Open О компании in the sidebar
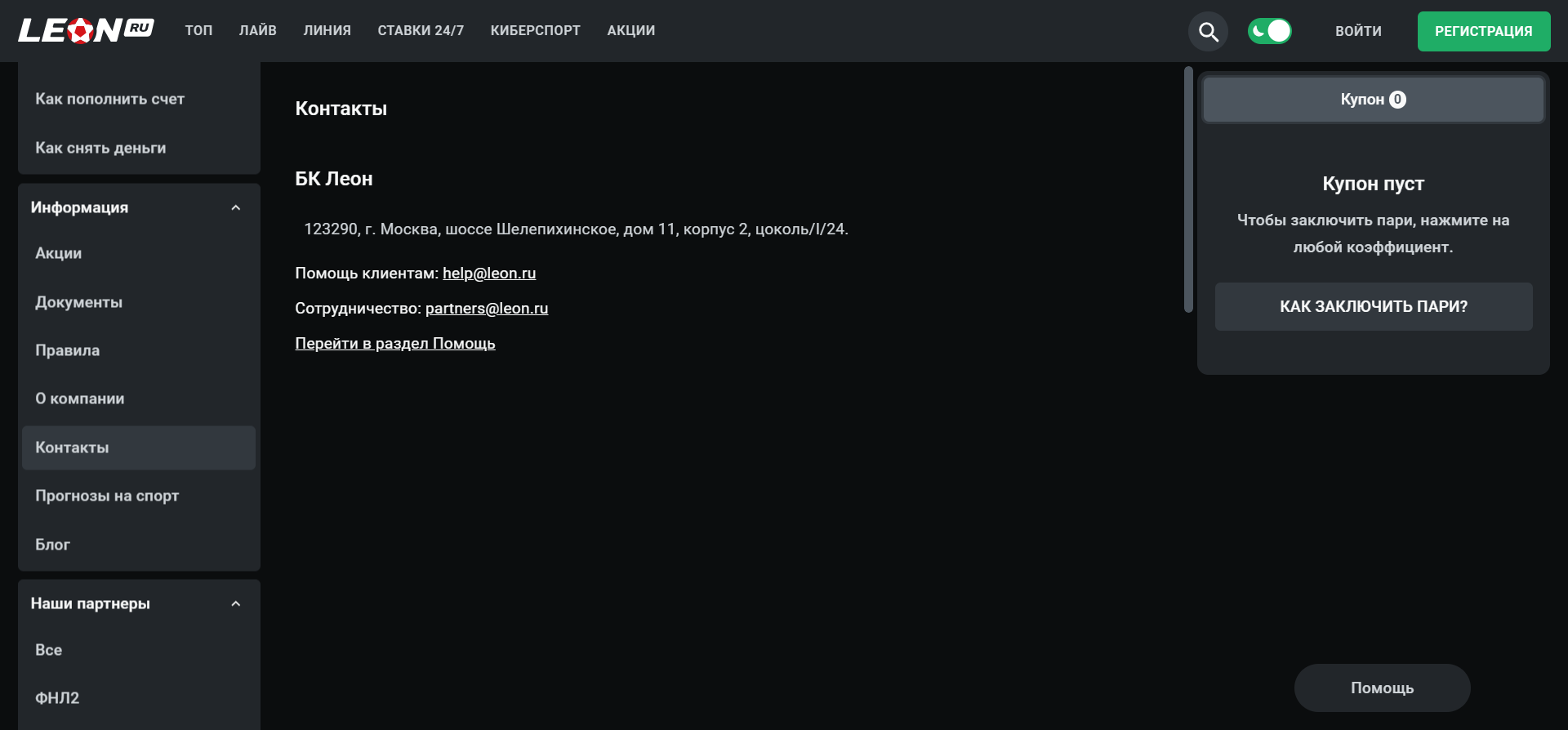1568x730 pixels. click(x=139, y=399)
